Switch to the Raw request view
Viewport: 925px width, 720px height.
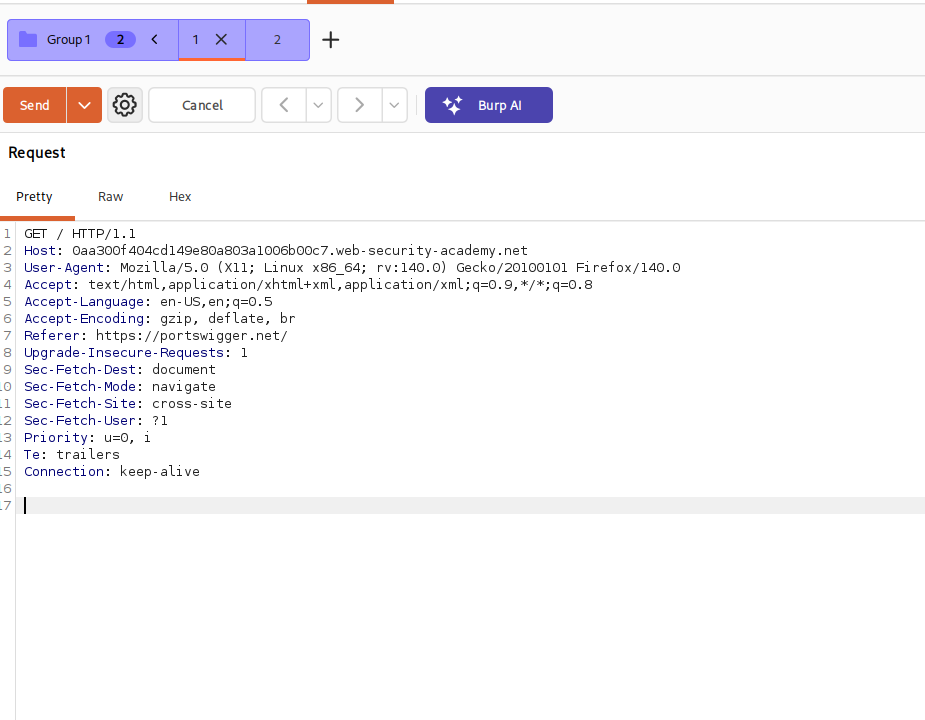click(110, 197)
